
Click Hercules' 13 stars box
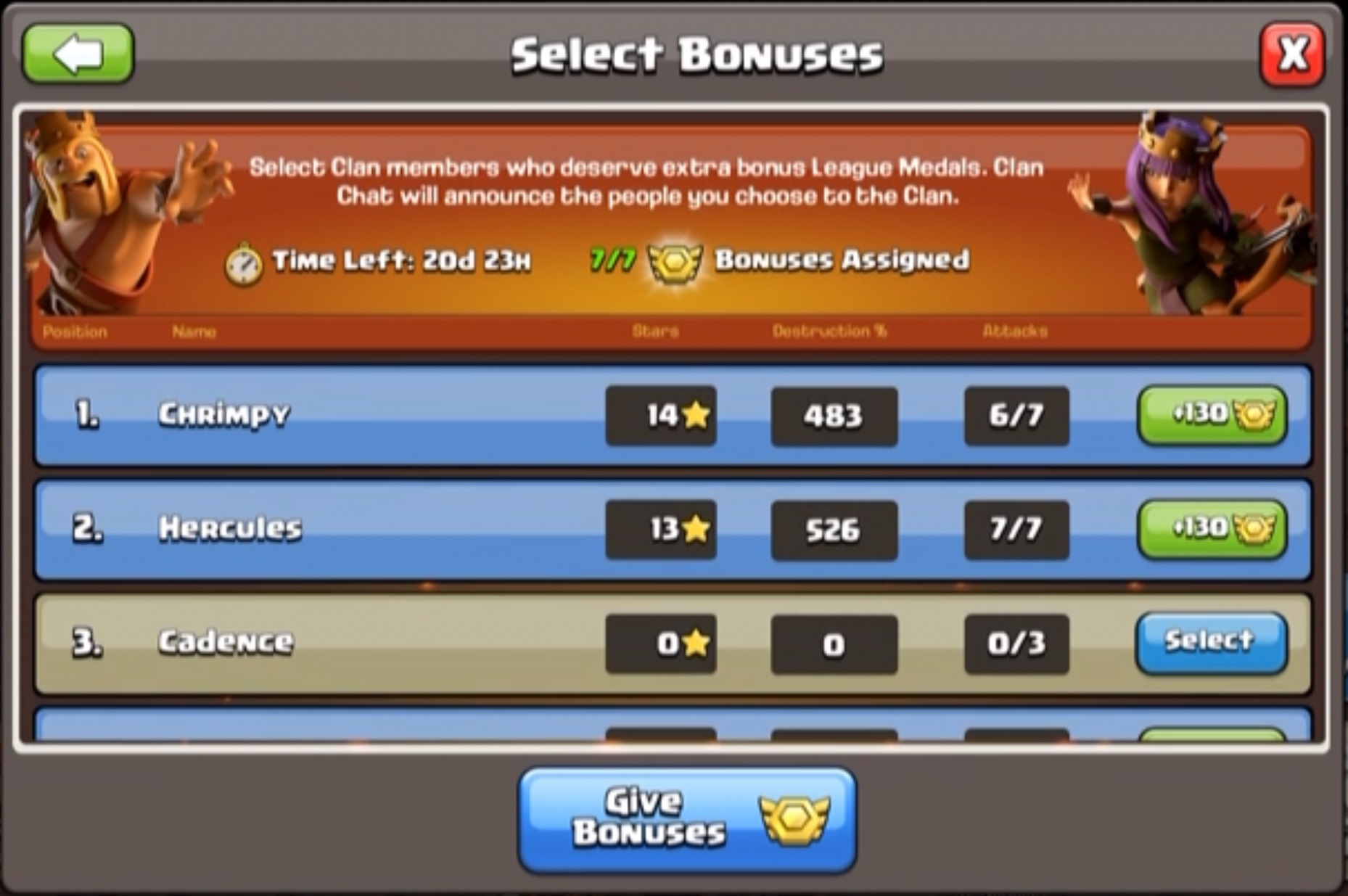click(661, 530)
